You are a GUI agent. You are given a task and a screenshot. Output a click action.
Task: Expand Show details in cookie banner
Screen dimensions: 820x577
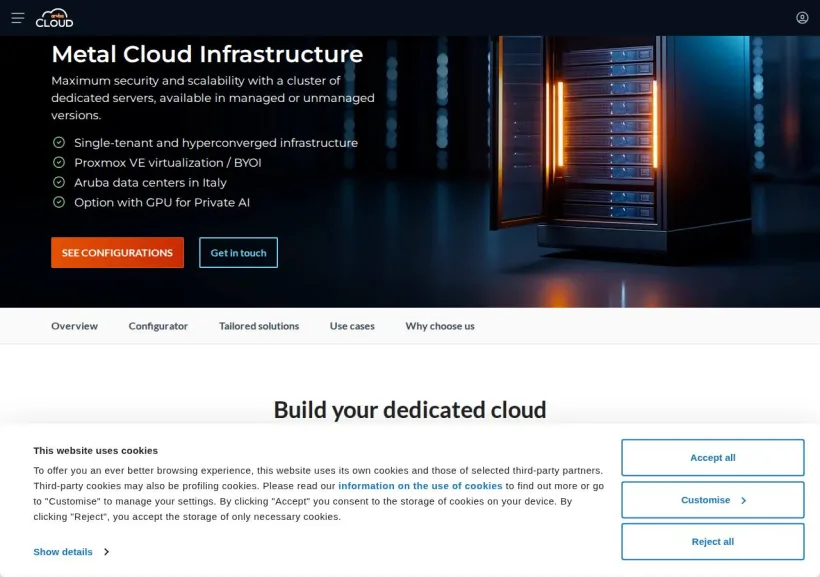pos(71,552)
